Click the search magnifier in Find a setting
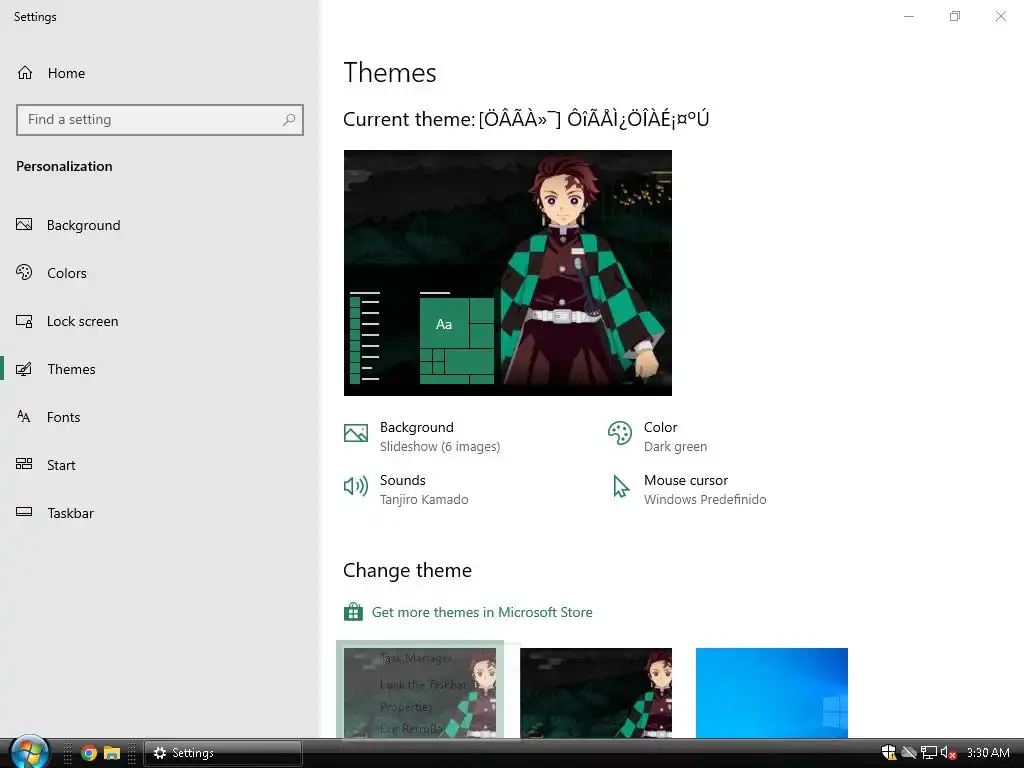The width and height of the screenshot is (1024, 768). pyautogui.click(x=289, y=120)
